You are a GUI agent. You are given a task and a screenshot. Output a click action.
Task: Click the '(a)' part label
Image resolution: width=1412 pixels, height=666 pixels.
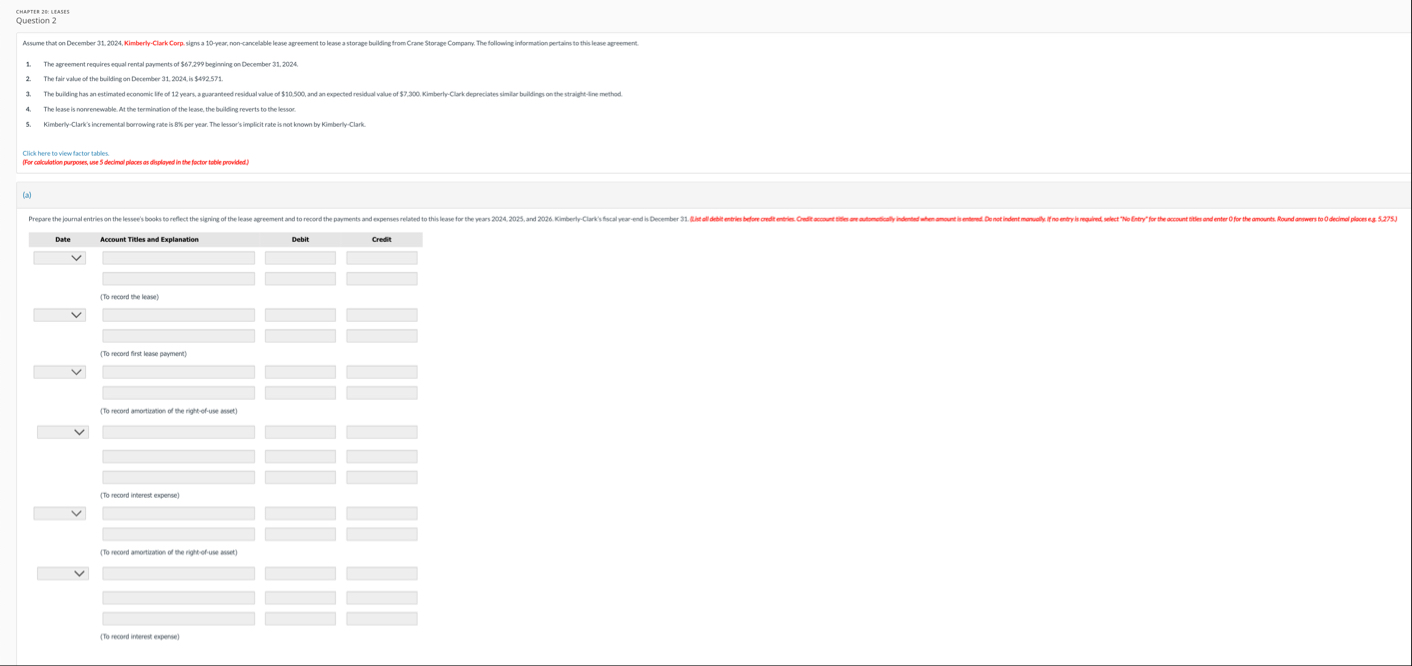pyautogui.click(x=27, y=195)
